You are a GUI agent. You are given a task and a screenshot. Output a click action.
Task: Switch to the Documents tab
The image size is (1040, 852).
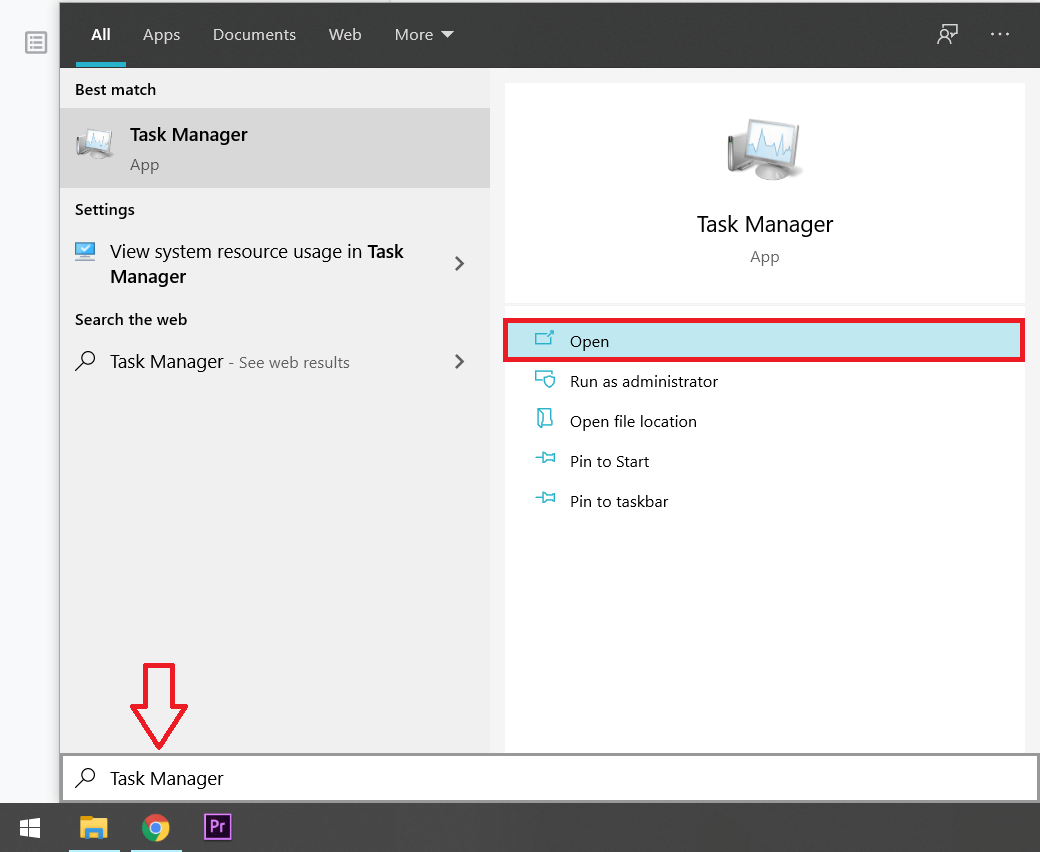pyautogui.click(x=254, y=34)
